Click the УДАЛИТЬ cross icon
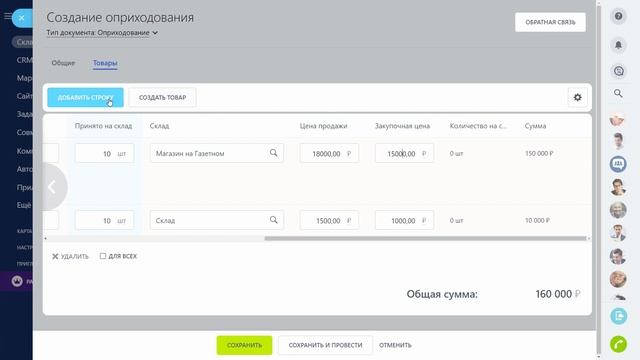 (x=55, y=256)
